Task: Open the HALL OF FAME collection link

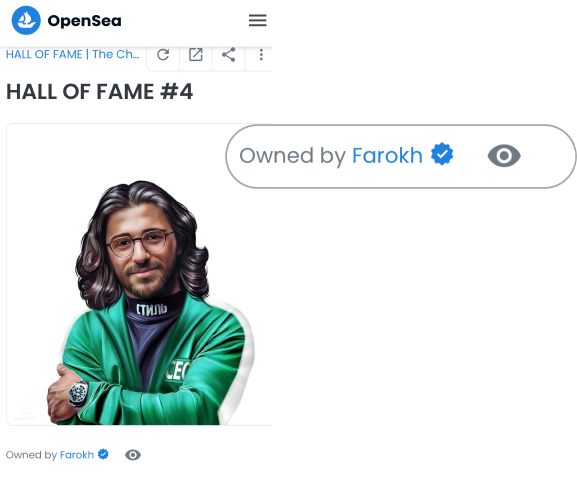Action: [72, 54]
